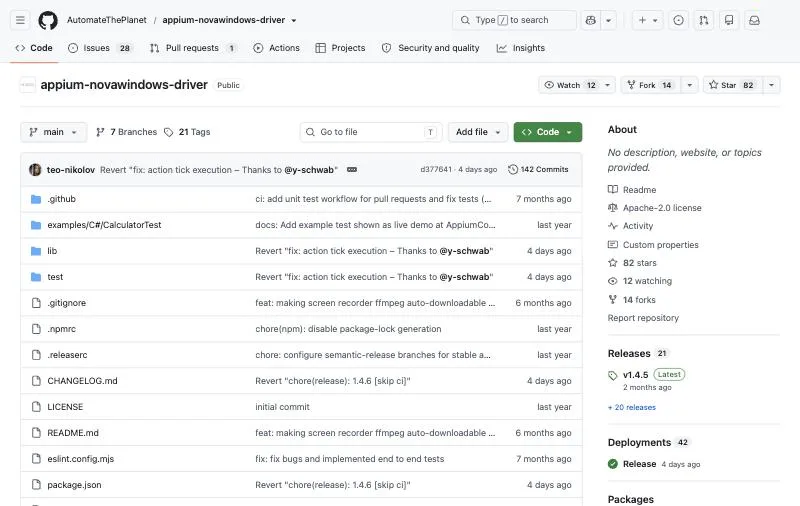
Task: Open the + 20 releases link
Action: point(632,408)
